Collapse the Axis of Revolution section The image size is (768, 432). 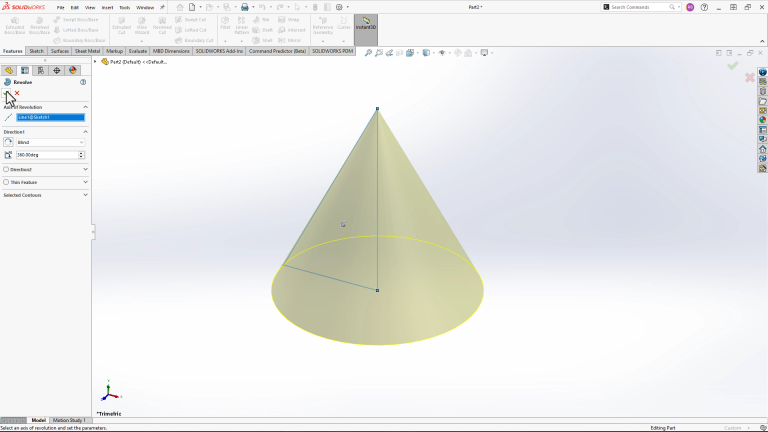[85, 107]
